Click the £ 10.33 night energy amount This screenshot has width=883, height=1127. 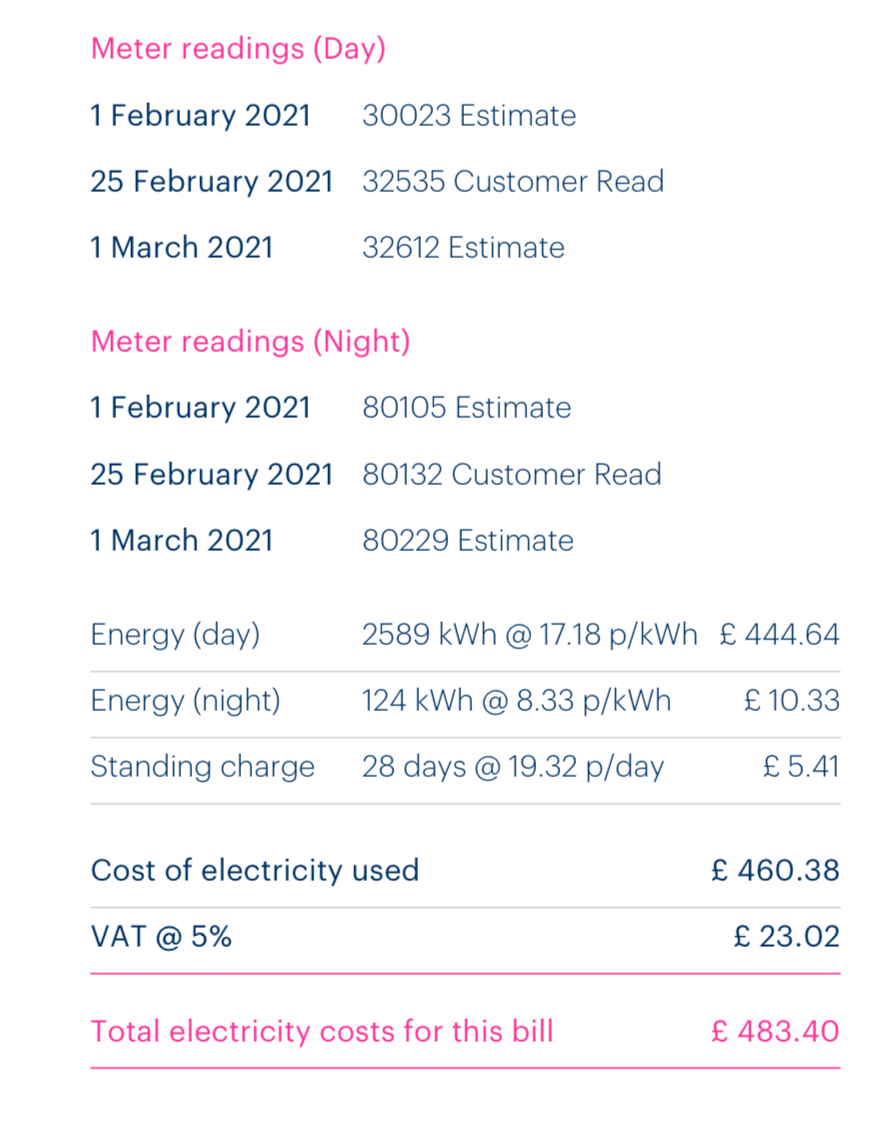[x=792, y=701]
